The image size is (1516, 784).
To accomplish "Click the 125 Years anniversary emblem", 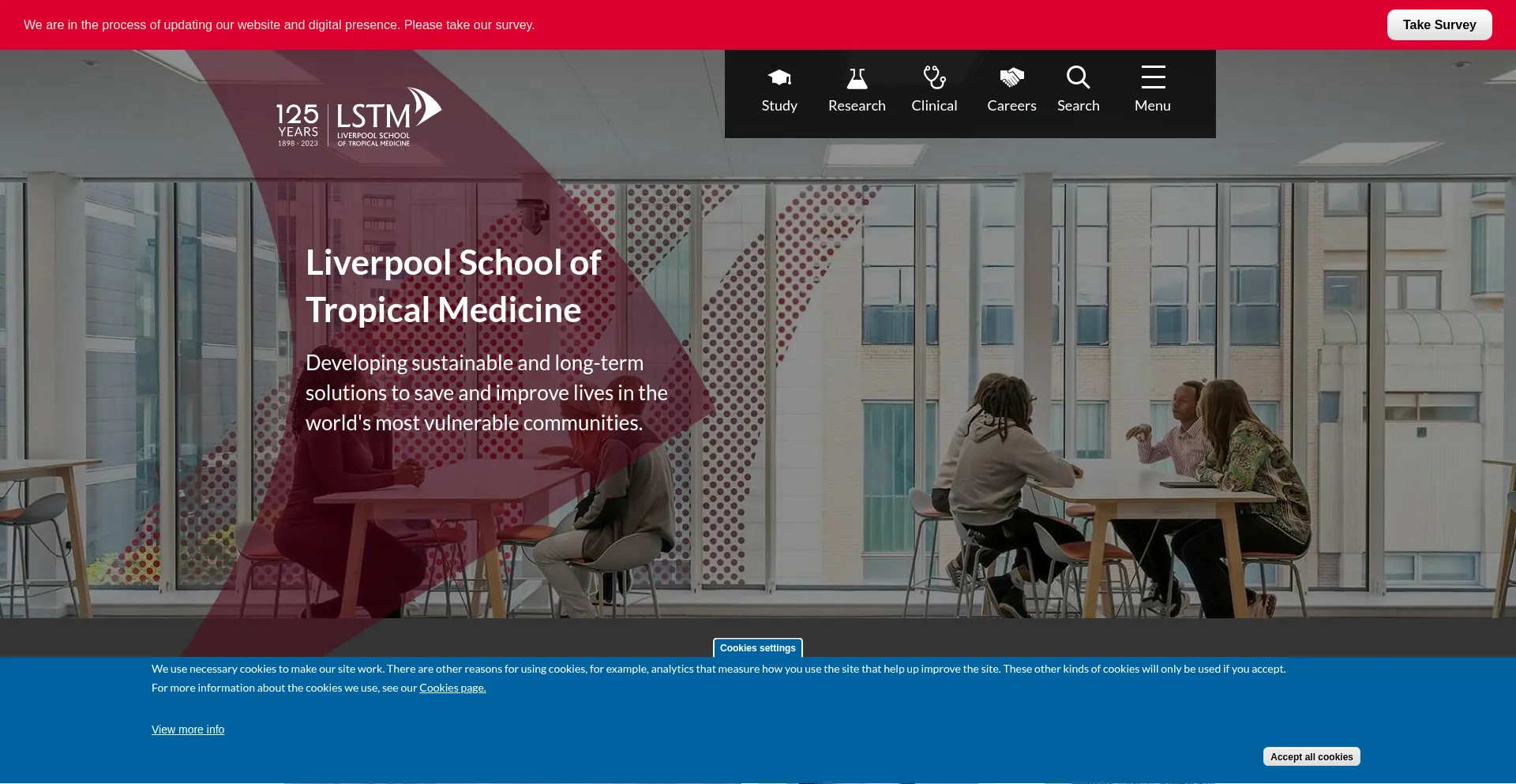I will coord(298,125).
